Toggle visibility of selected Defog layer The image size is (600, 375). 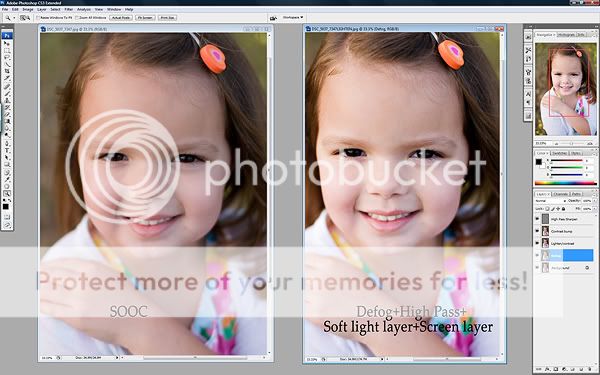(537, 255)
